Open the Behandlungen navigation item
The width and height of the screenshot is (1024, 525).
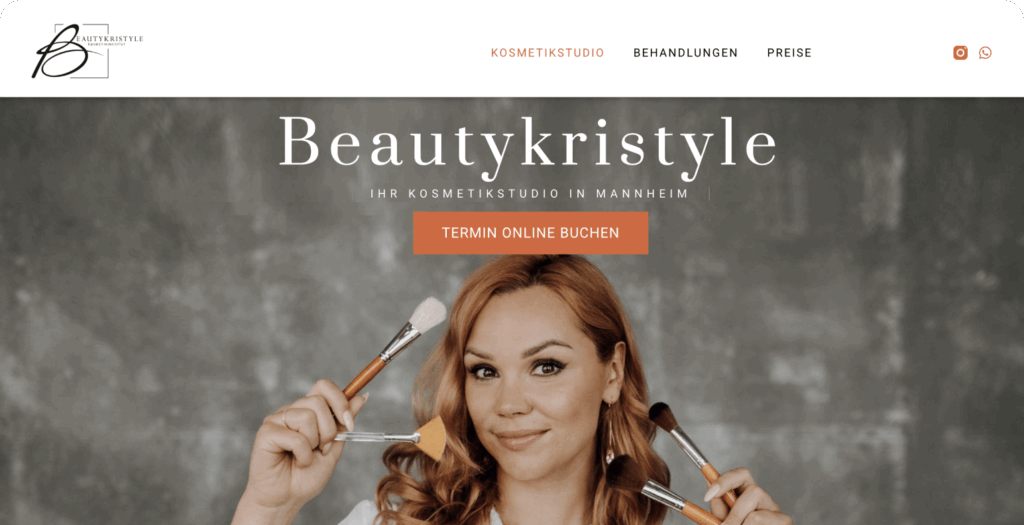685,53
